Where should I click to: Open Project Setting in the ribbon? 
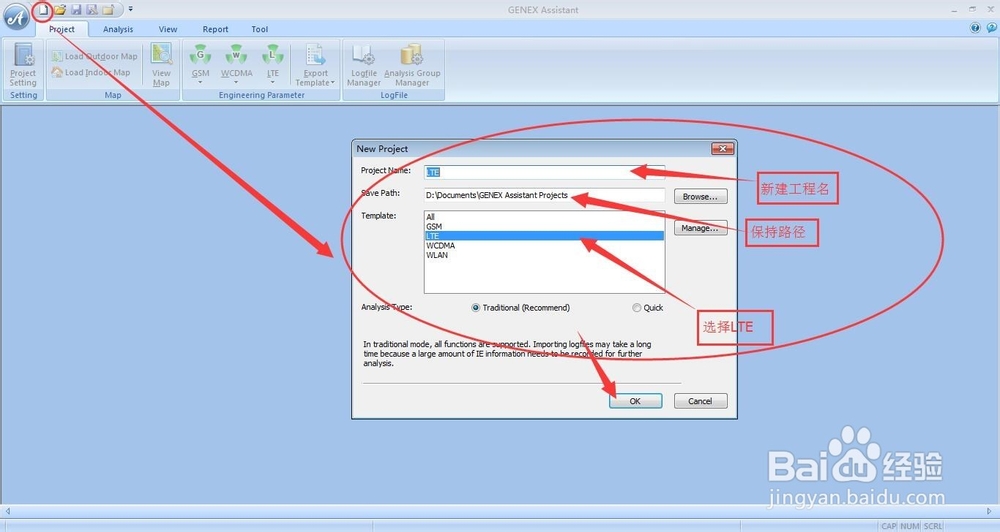tap(23, 64)
